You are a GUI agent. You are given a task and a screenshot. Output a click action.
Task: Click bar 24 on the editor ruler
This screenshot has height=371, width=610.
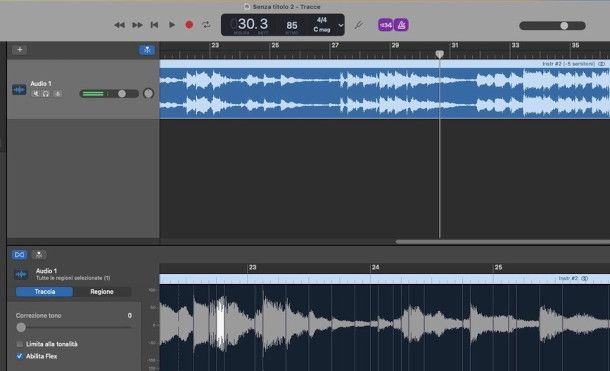[375, 268]
